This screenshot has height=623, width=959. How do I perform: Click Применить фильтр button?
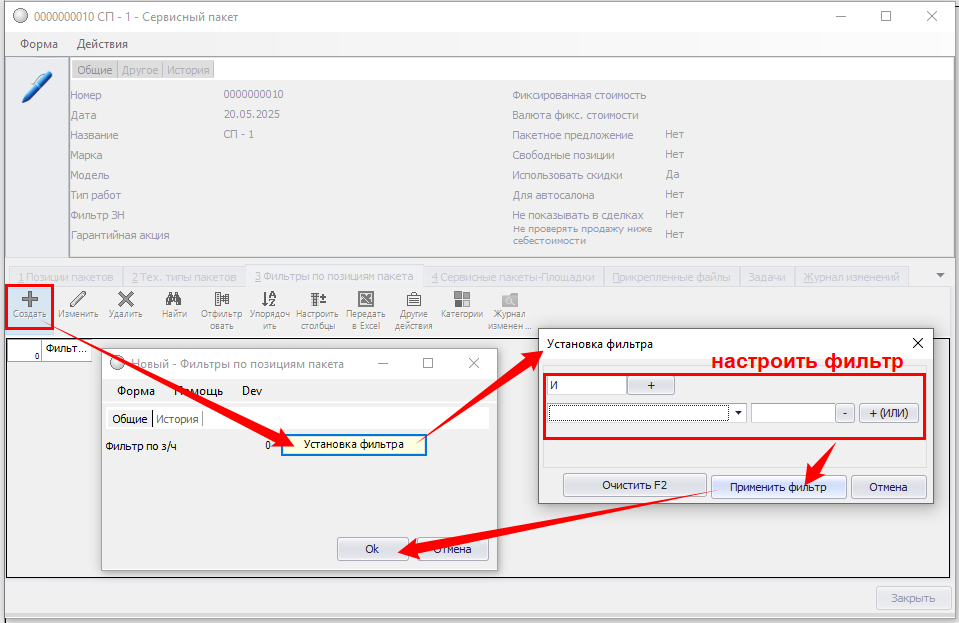(779, 487)
